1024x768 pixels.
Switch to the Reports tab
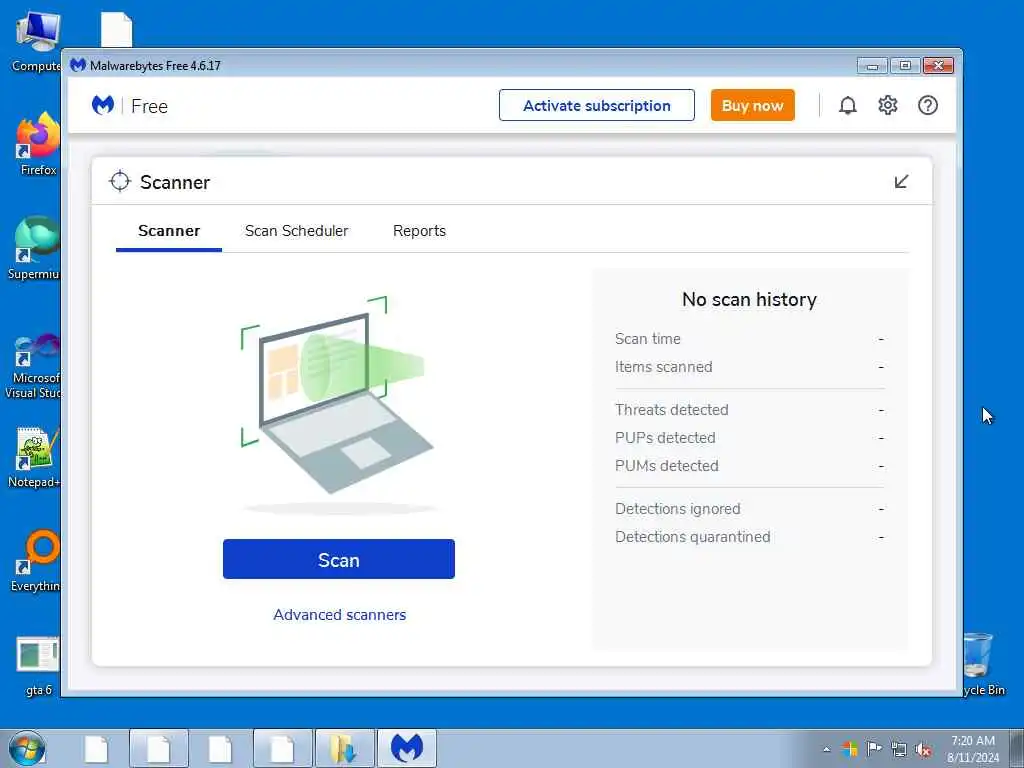419,231
